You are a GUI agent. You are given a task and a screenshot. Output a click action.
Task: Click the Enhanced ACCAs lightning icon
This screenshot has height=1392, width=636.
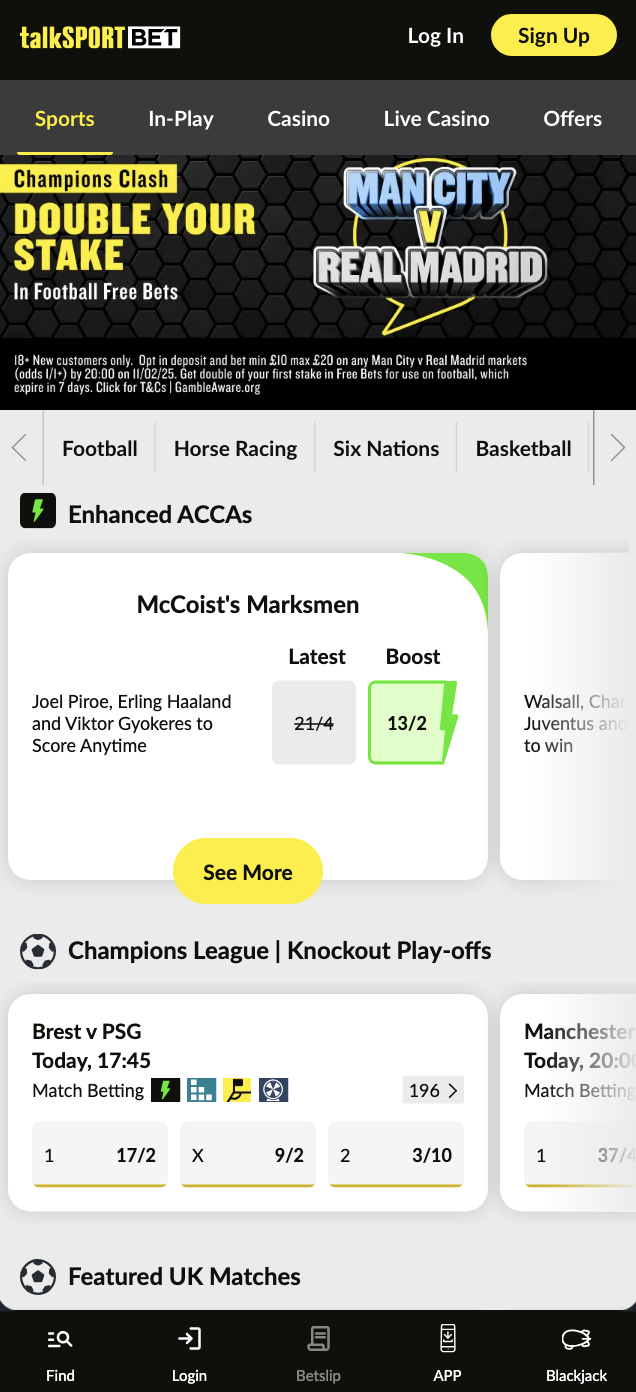click(x=37, y=511)
